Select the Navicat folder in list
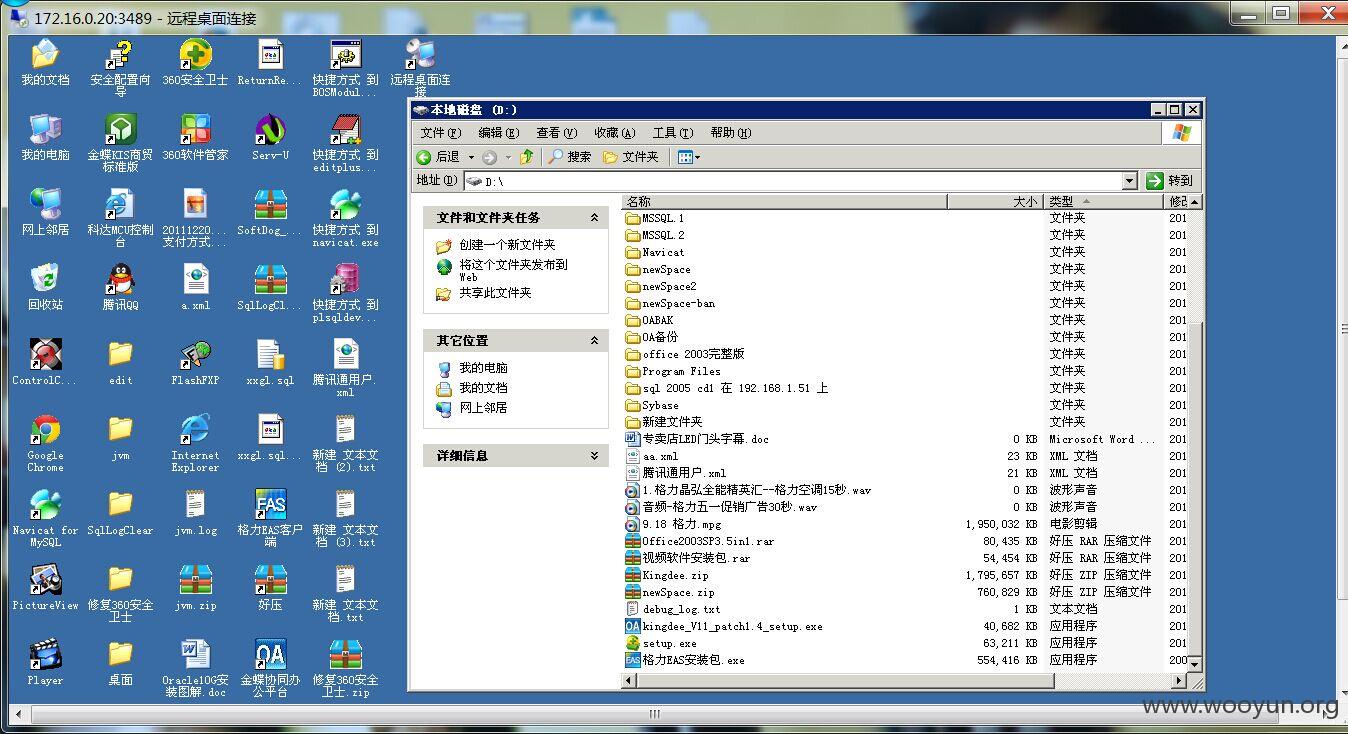The width and height of the screenshot is (1348, 734). click(x=655, y=252)
